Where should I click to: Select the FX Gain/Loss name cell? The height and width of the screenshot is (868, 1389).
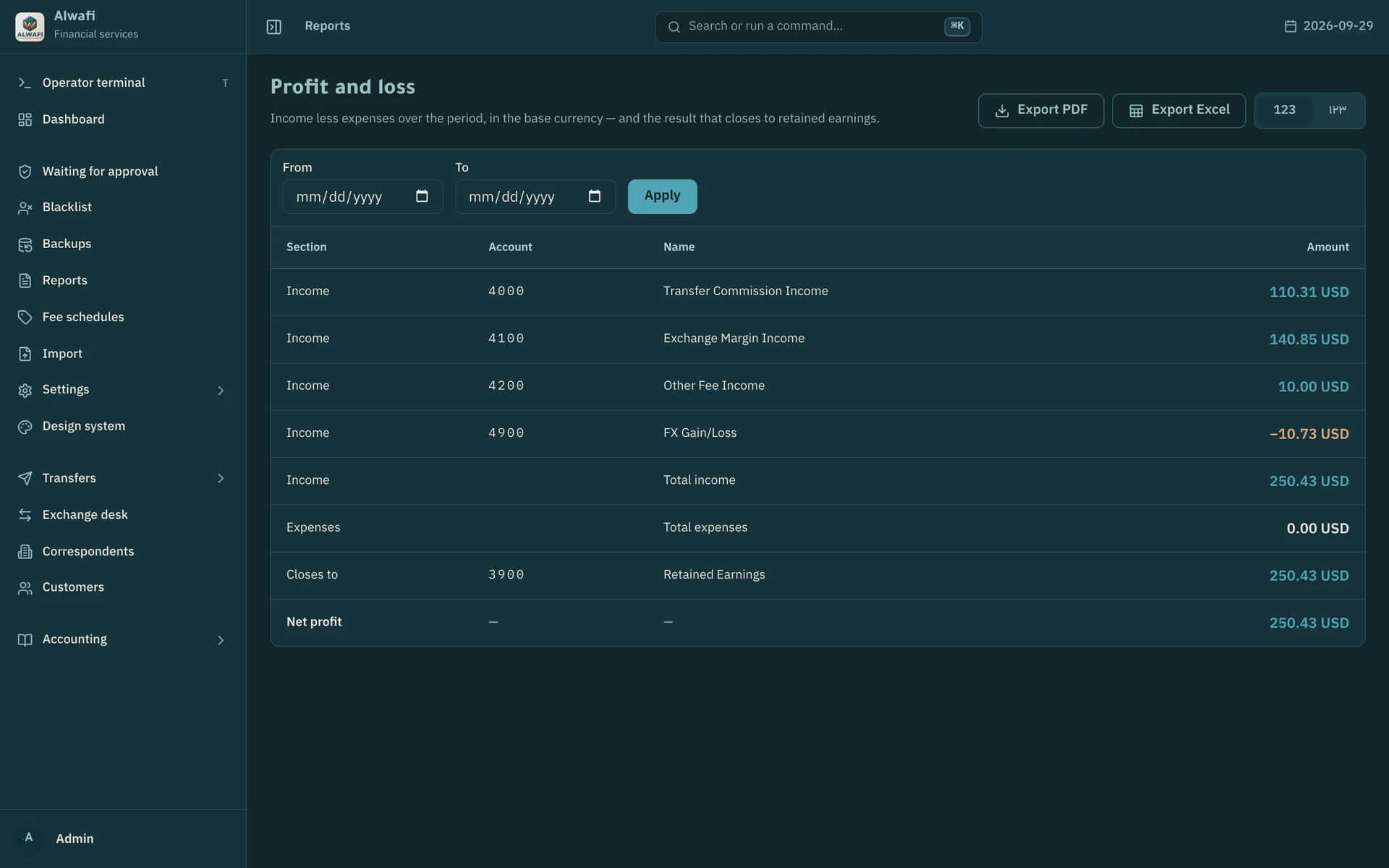click(700, 433)
